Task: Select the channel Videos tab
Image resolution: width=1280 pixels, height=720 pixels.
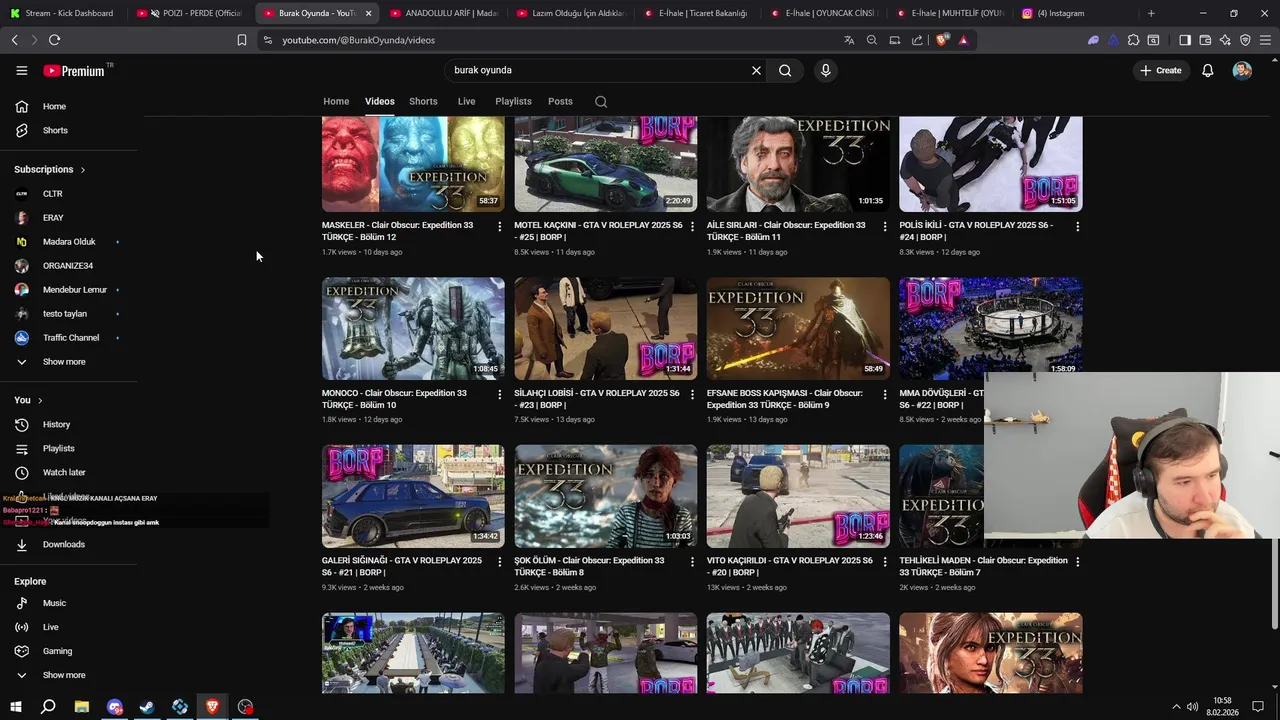Action: [x=379, y=101]
